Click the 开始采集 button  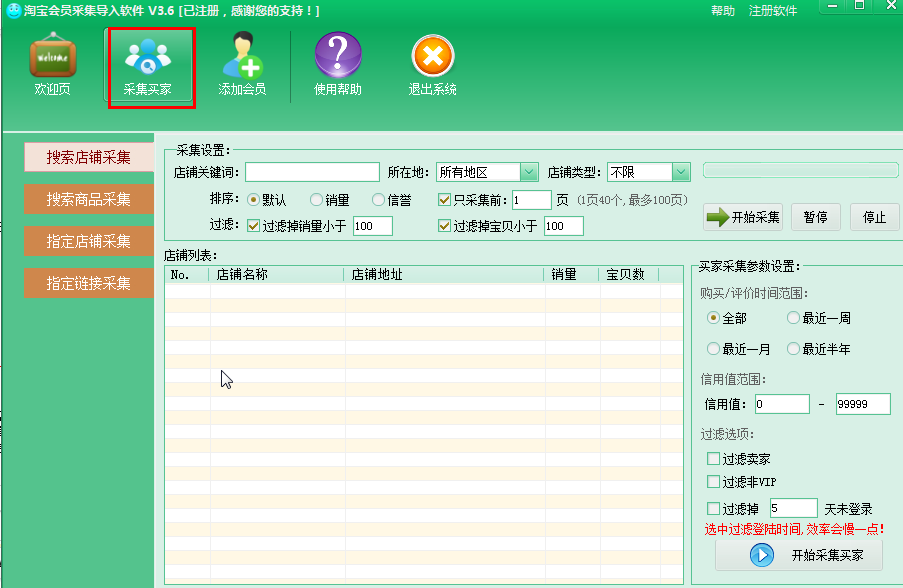pyautogui.click(x=743, y=217)
